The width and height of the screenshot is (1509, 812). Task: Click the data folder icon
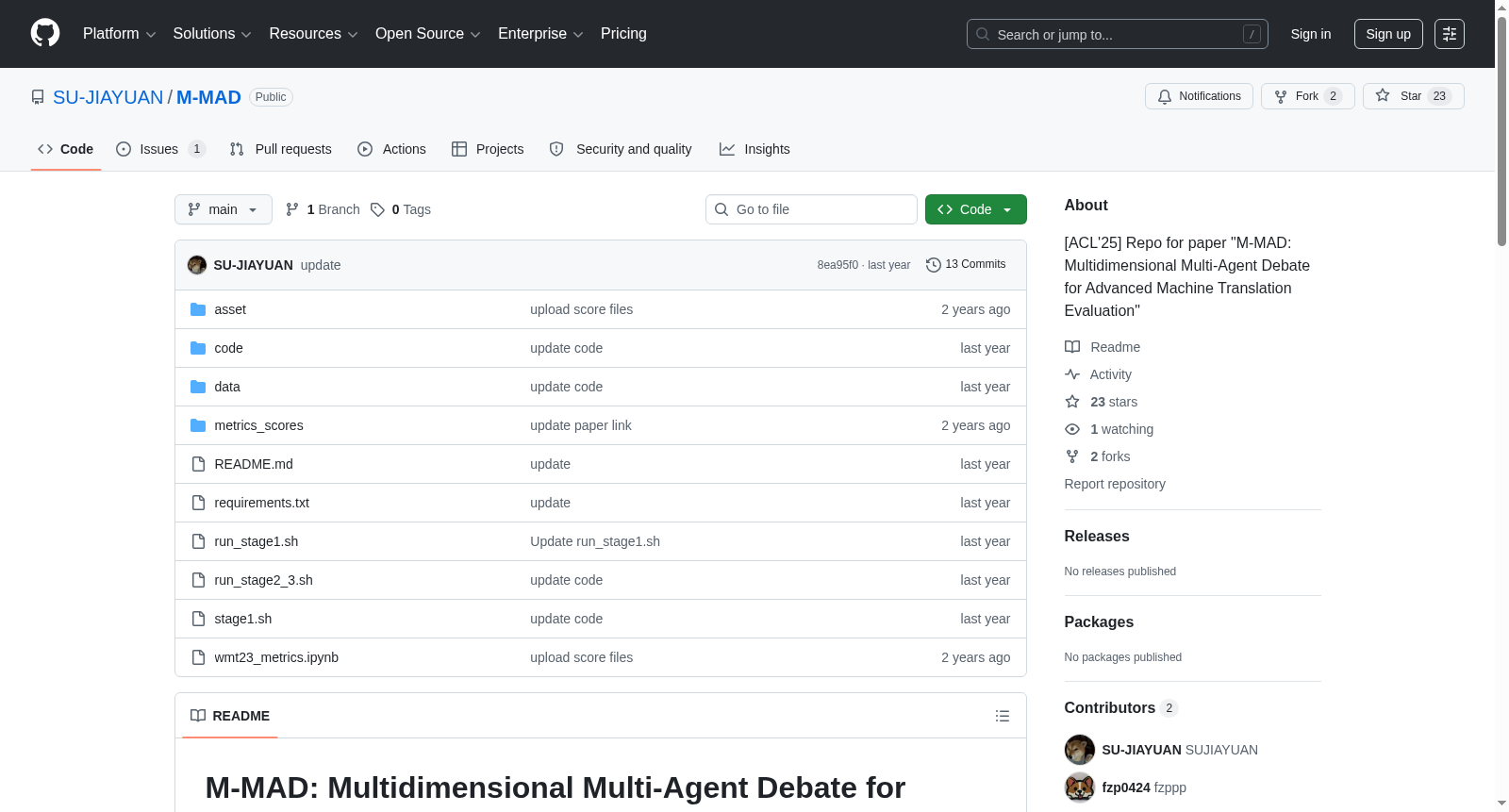[x=198, y=387]
